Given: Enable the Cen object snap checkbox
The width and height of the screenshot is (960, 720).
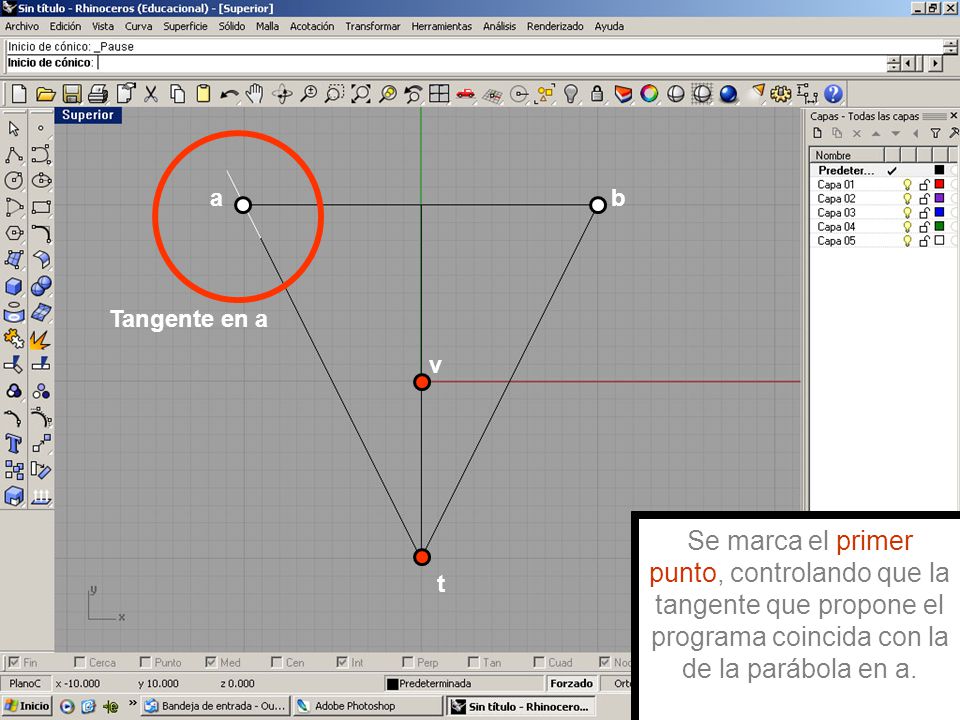Looking at the screenshot, I should point(276,662).
